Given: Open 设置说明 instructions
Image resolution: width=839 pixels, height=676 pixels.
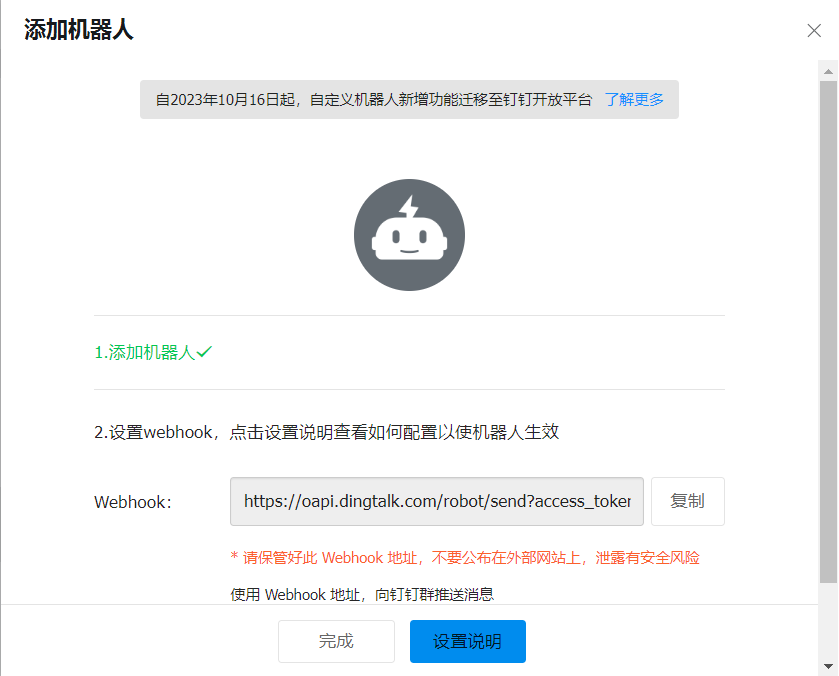Looking at the screenshot, I should [468, 641].
